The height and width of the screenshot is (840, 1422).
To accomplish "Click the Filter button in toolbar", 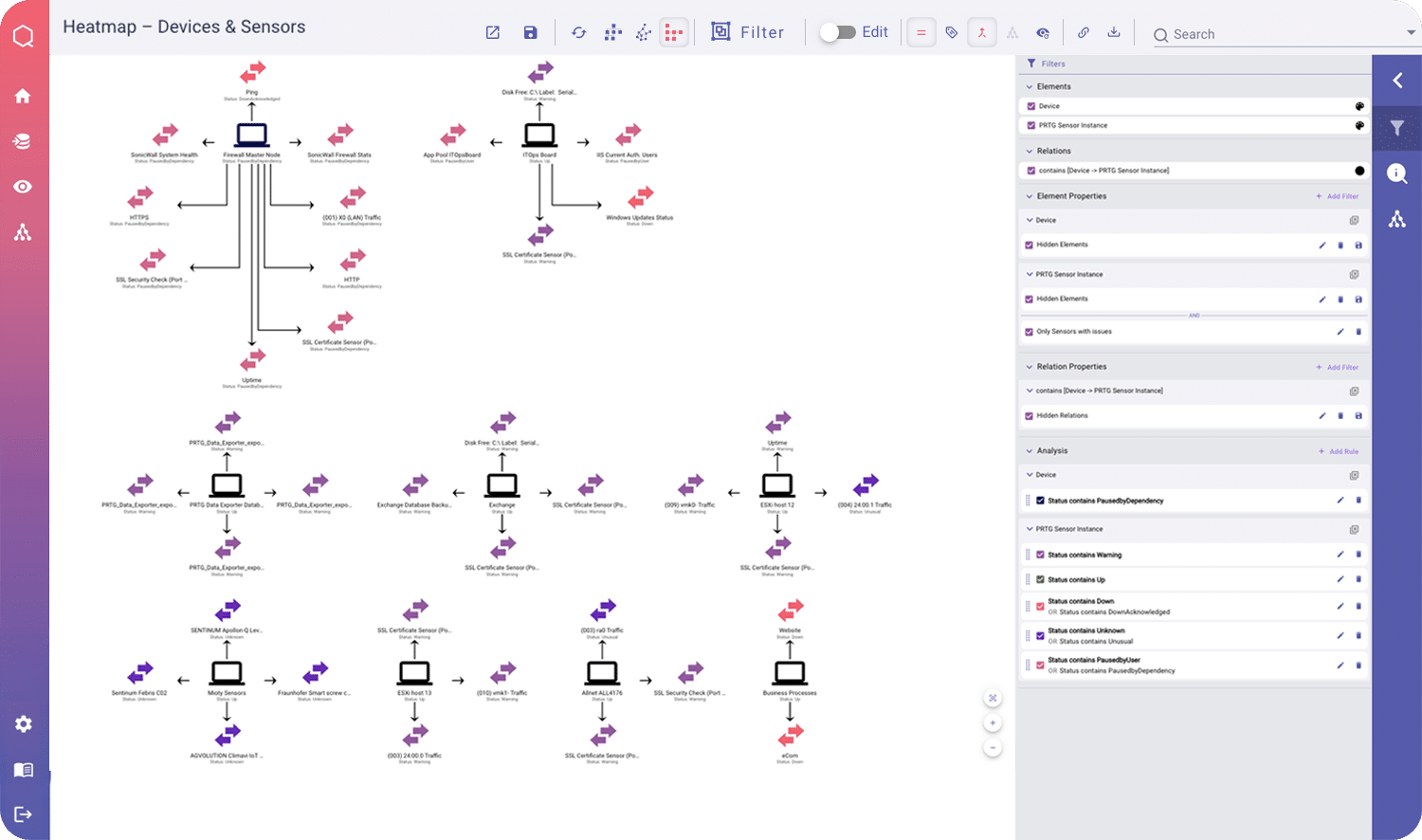I will point(748,32).
